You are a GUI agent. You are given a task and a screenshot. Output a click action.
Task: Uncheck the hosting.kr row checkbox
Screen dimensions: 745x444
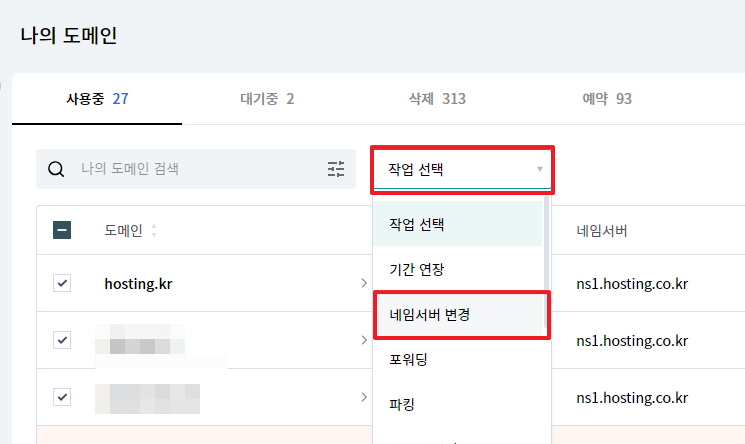62,283
